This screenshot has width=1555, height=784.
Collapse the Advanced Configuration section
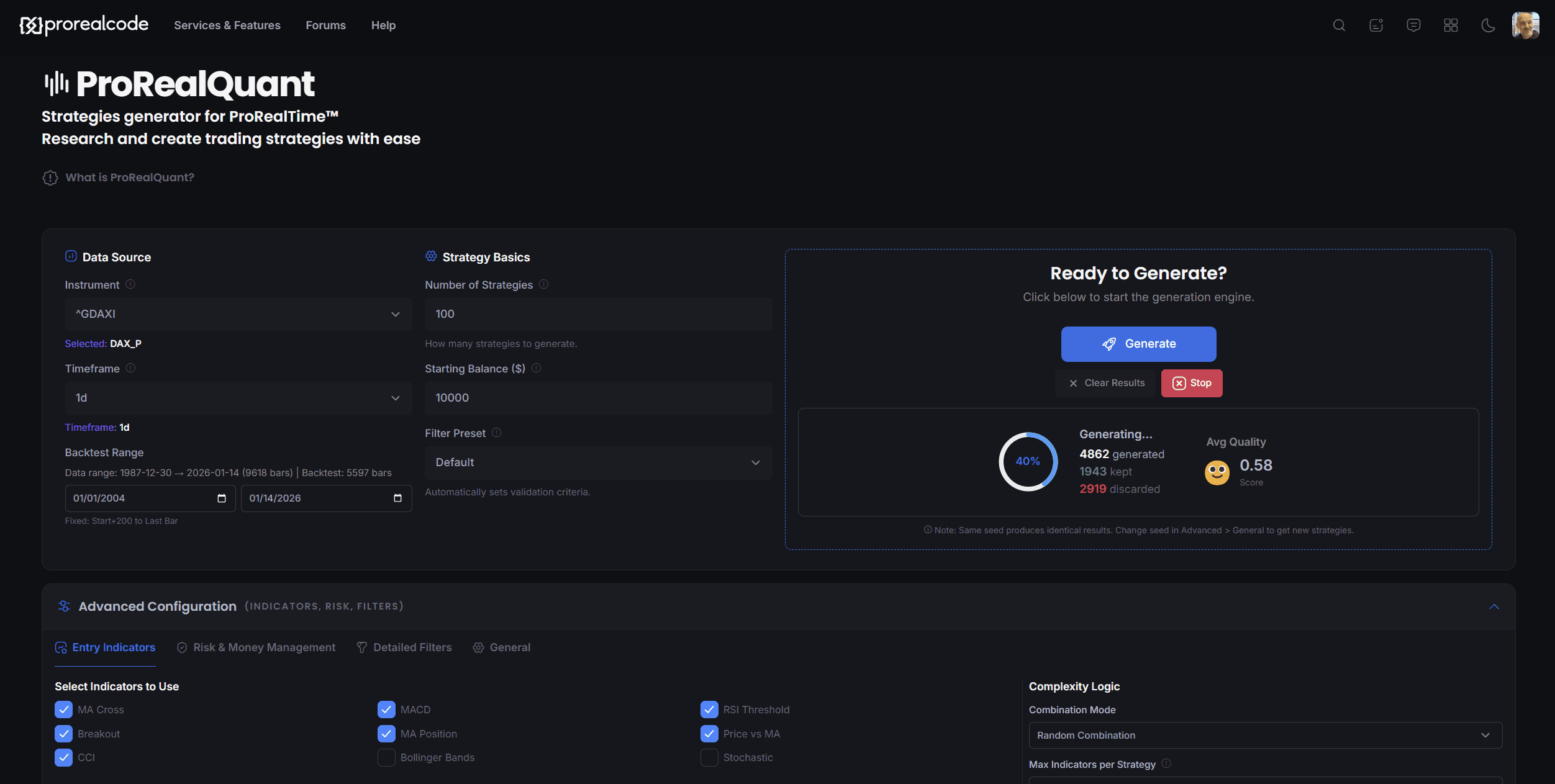(1494, 606)
